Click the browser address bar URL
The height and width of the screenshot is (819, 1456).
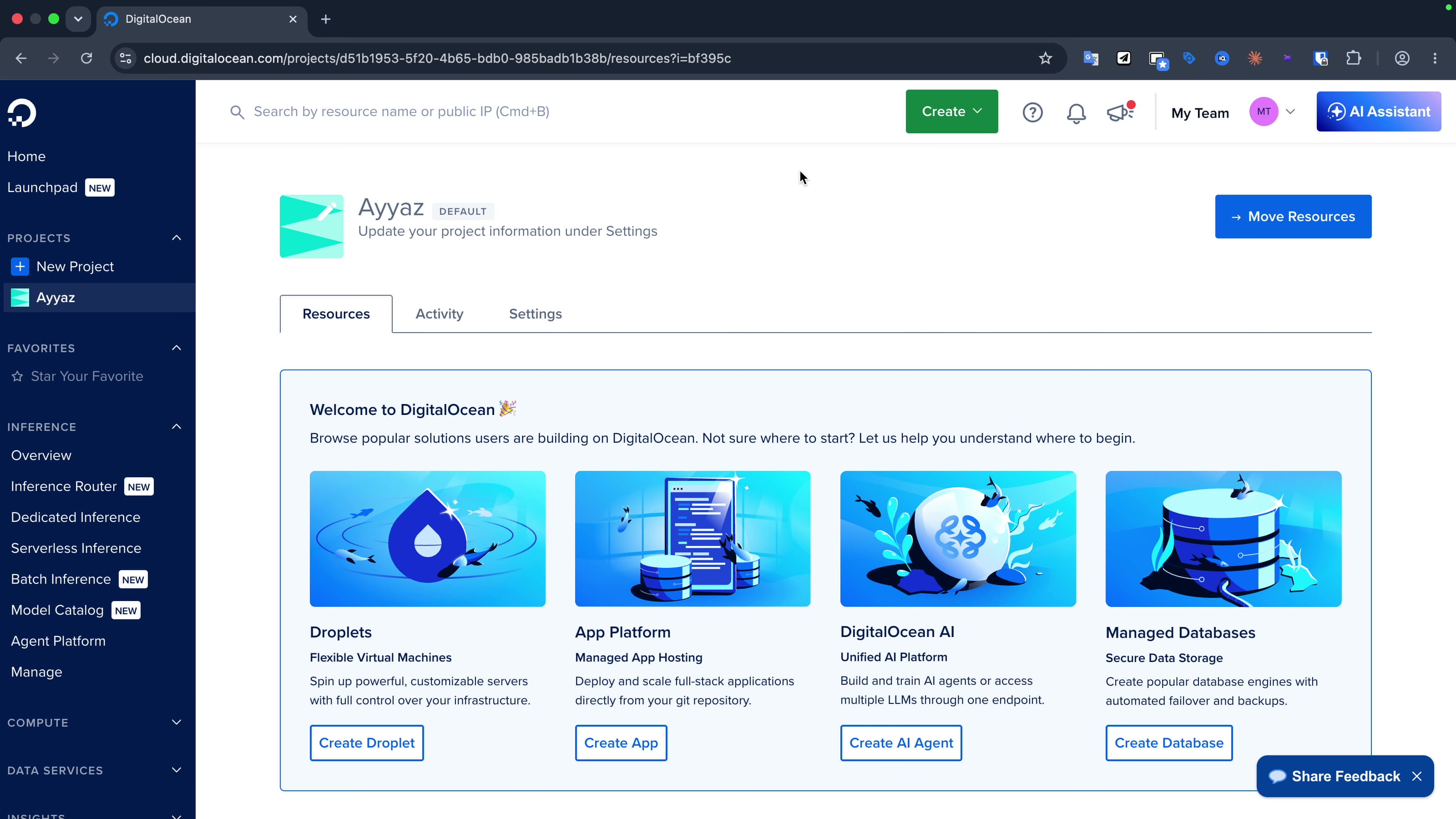click(x=437, y=58)
